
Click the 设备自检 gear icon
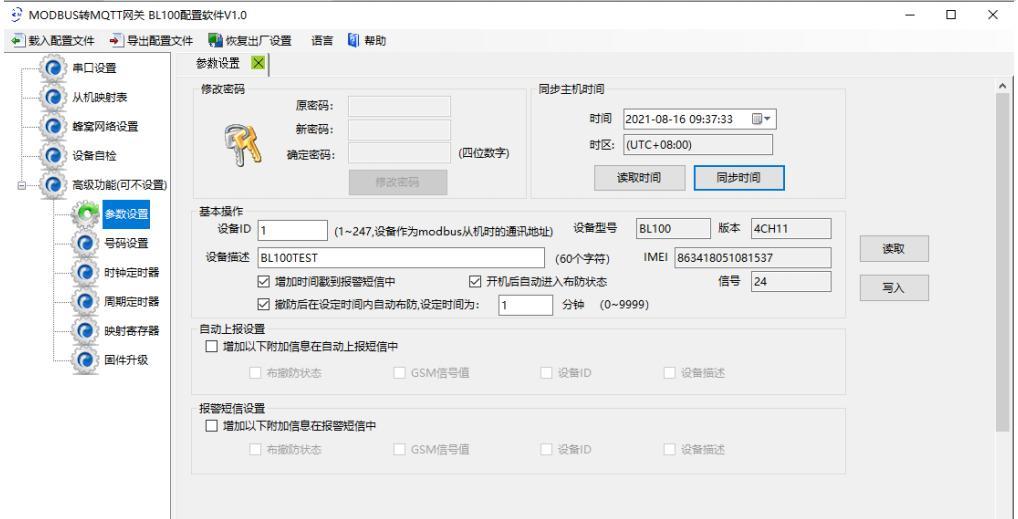coord(53,156)
